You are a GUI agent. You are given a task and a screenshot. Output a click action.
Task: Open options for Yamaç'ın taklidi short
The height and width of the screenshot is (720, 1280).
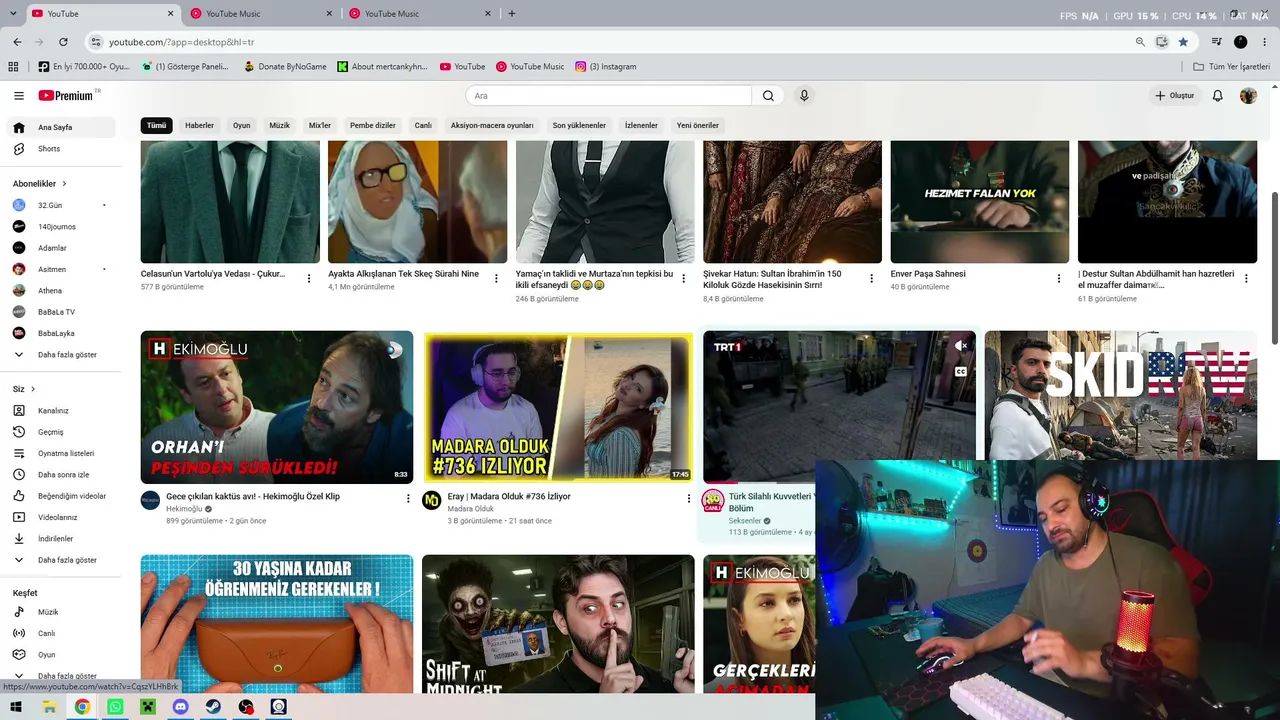coord(684,278)
